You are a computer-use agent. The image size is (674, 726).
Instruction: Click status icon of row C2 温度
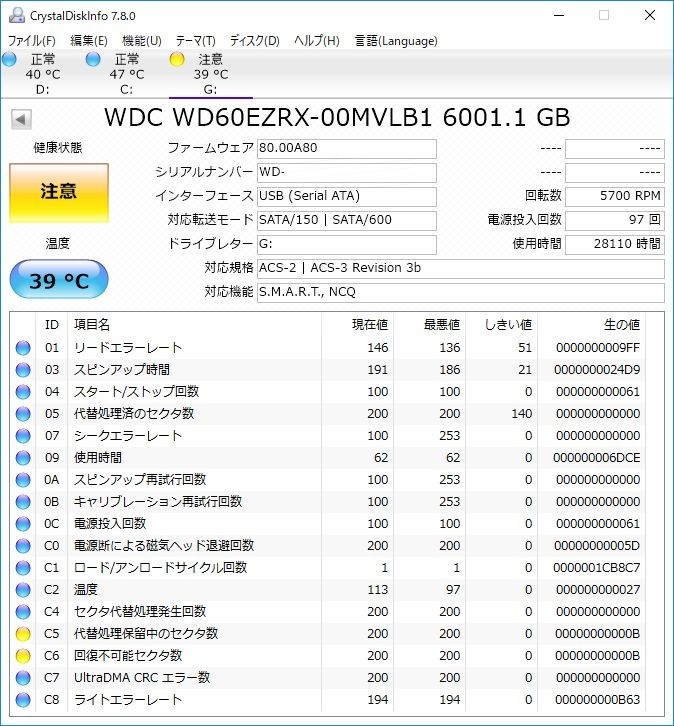[23, 590]
